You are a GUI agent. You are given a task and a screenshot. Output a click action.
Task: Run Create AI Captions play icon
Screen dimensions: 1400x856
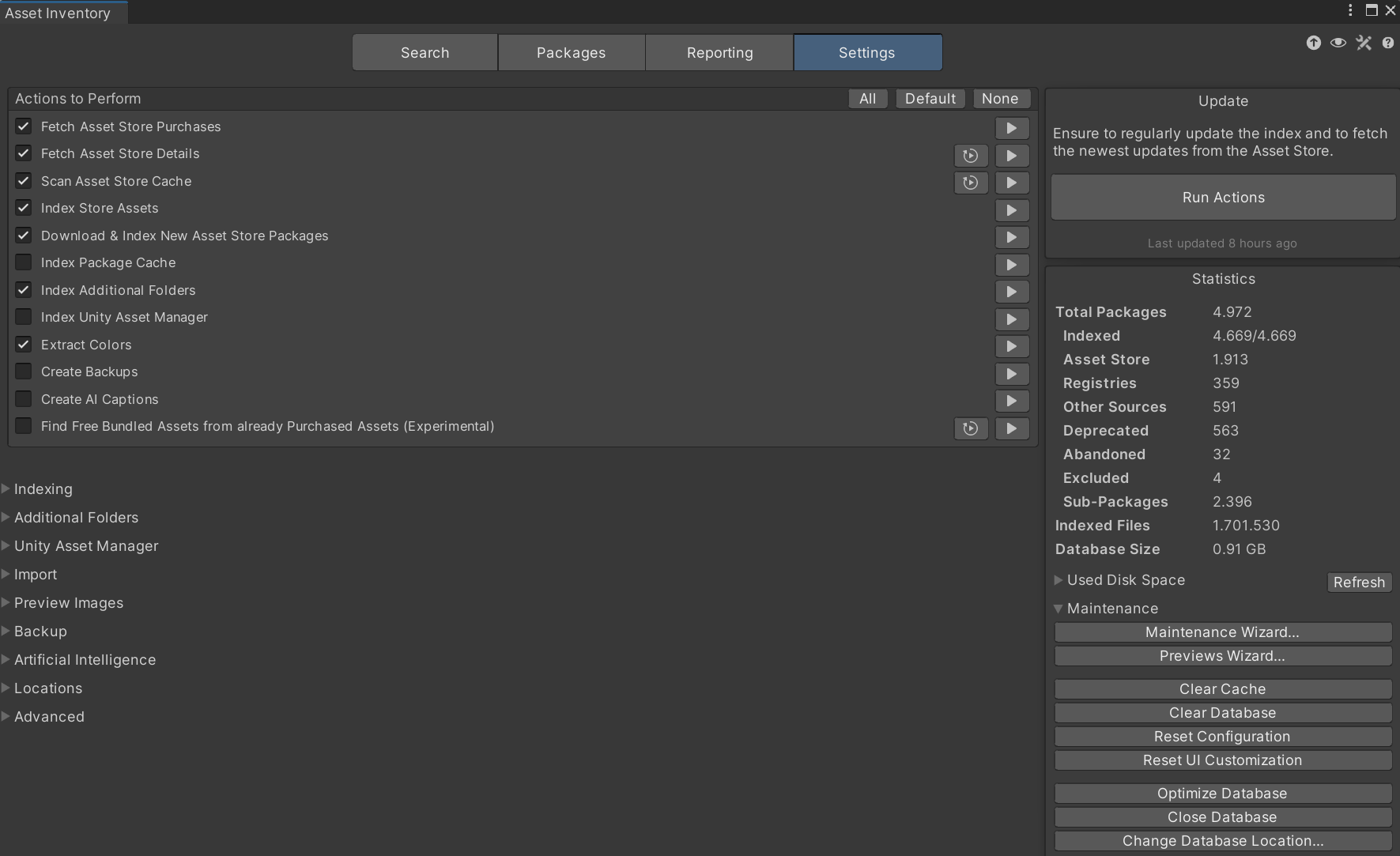(x=1011, y=401)
